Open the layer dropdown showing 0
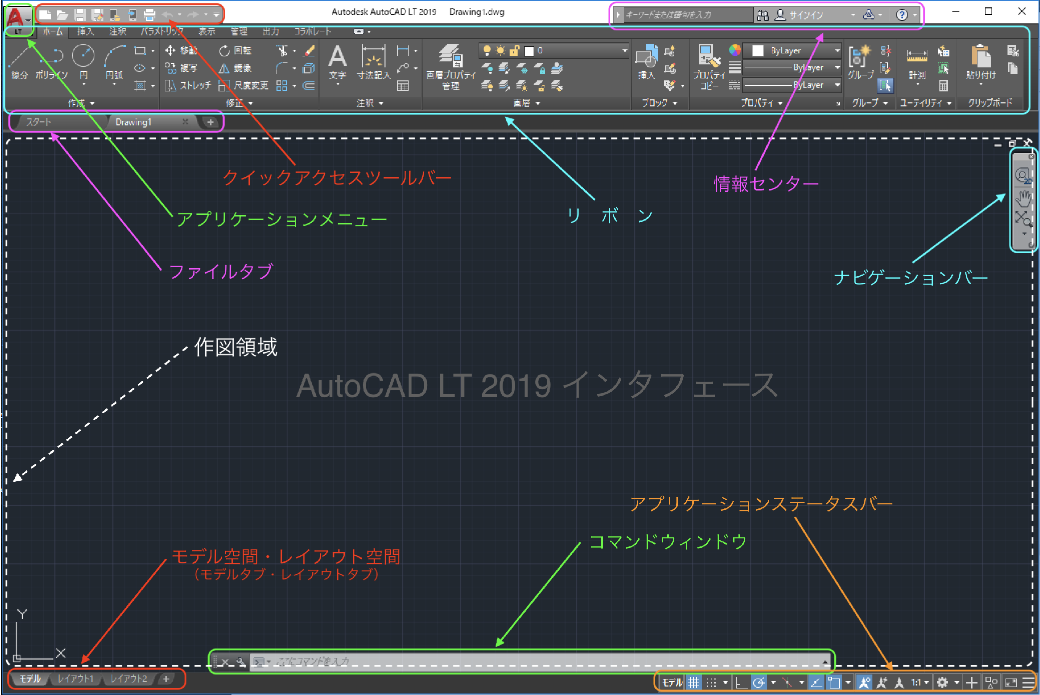This screenshot has width=1040, height=695. tap(553, 50)
